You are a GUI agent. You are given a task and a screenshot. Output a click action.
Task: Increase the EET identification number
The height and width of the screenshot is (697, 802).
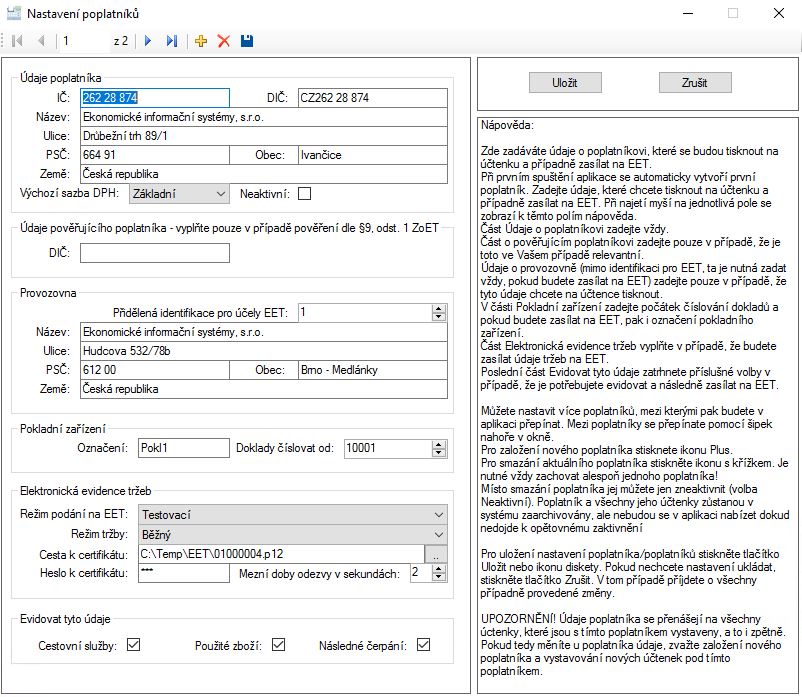coord(439,309)
